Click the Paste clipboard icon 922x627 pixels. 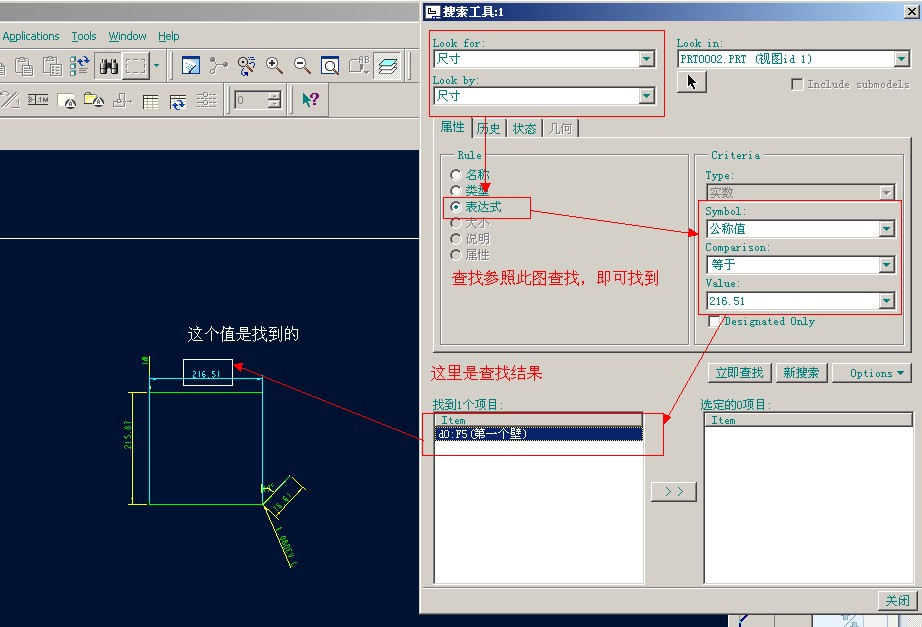[x=24, y=66]
